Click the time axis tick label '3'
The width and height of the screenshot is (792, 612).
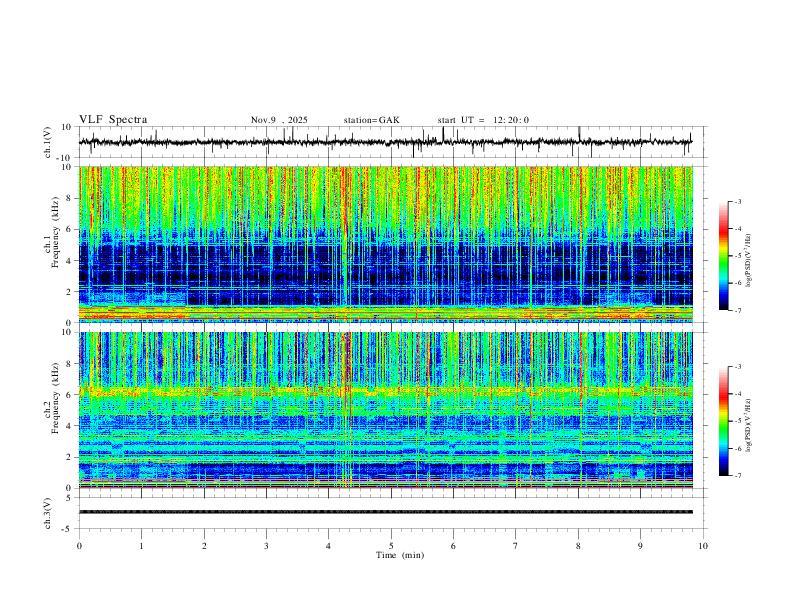(266, 546)
